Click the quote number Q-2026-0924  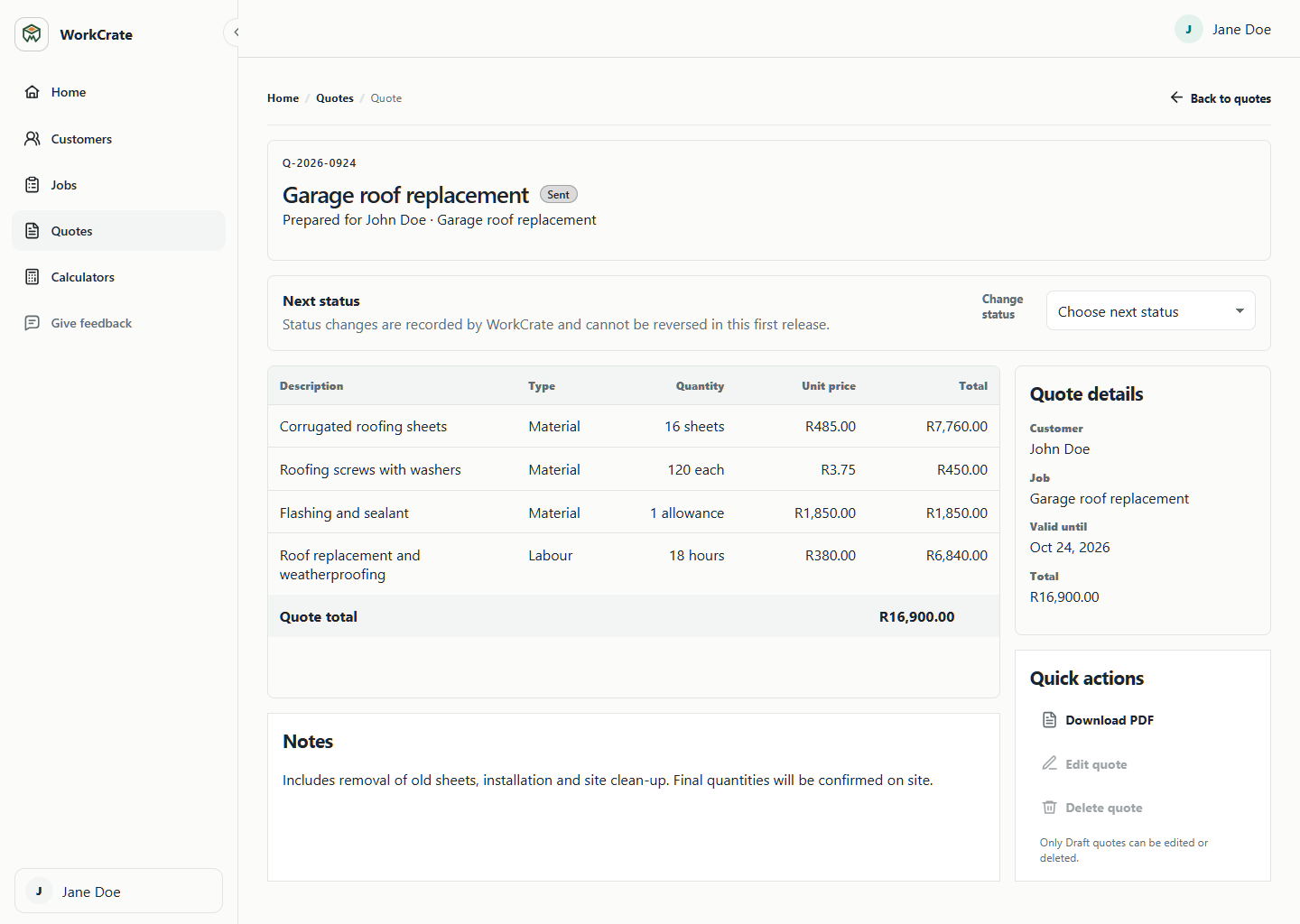click(320, 163)
